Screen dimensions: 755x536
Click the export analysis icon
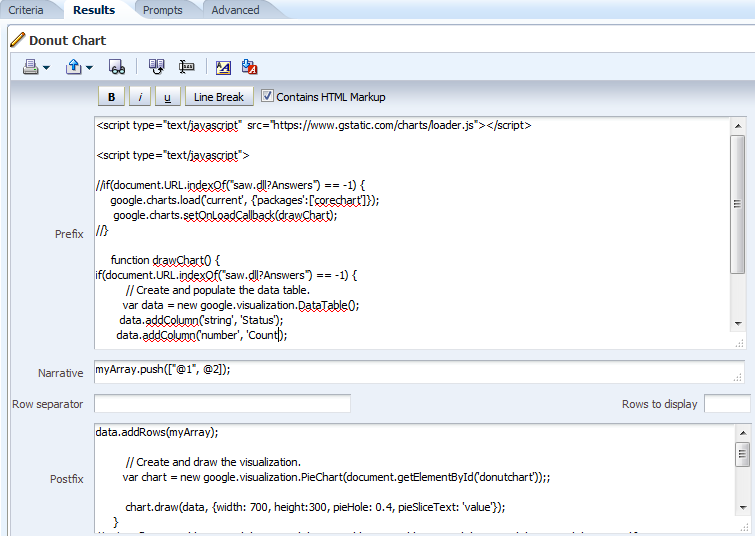coord(74,67)
